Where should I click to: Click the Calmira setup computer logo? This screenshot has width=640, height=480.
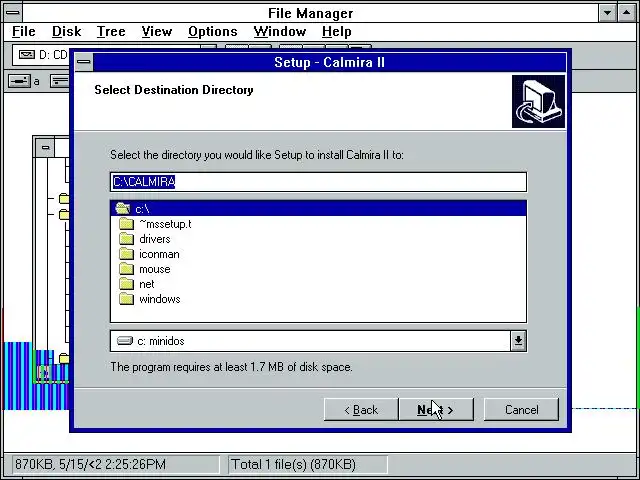click(538, 101)
